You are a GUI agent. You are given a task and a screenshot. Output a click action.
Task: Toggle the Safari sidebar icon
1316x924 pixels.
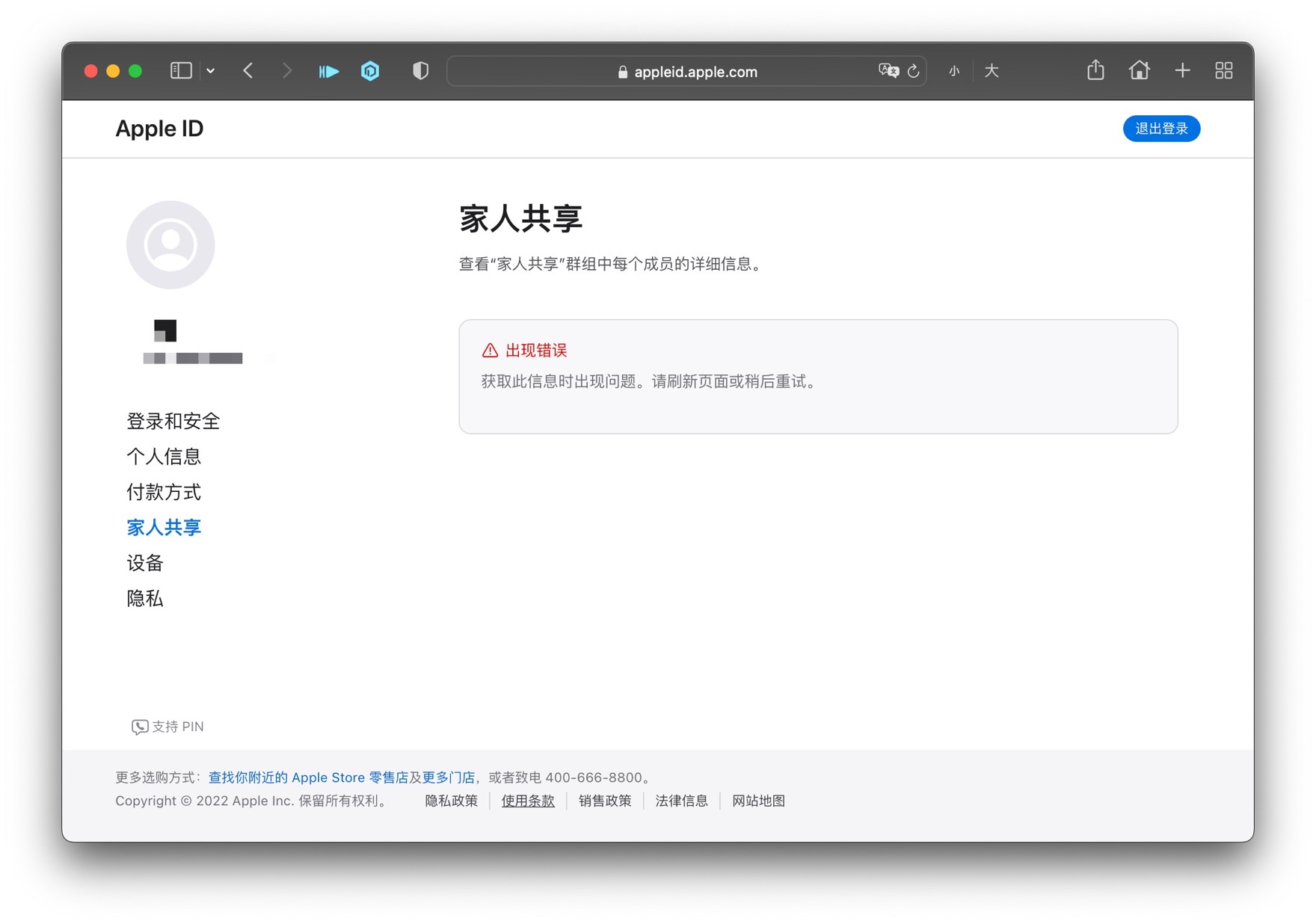pos(181,71)
